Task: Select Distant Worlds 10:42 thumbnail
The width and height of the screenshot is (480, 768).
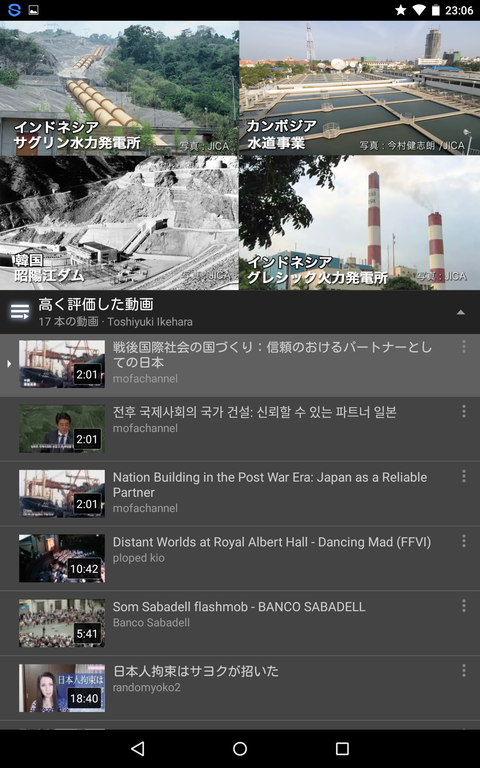Action: pyautogui.click(x=62, y=558)
